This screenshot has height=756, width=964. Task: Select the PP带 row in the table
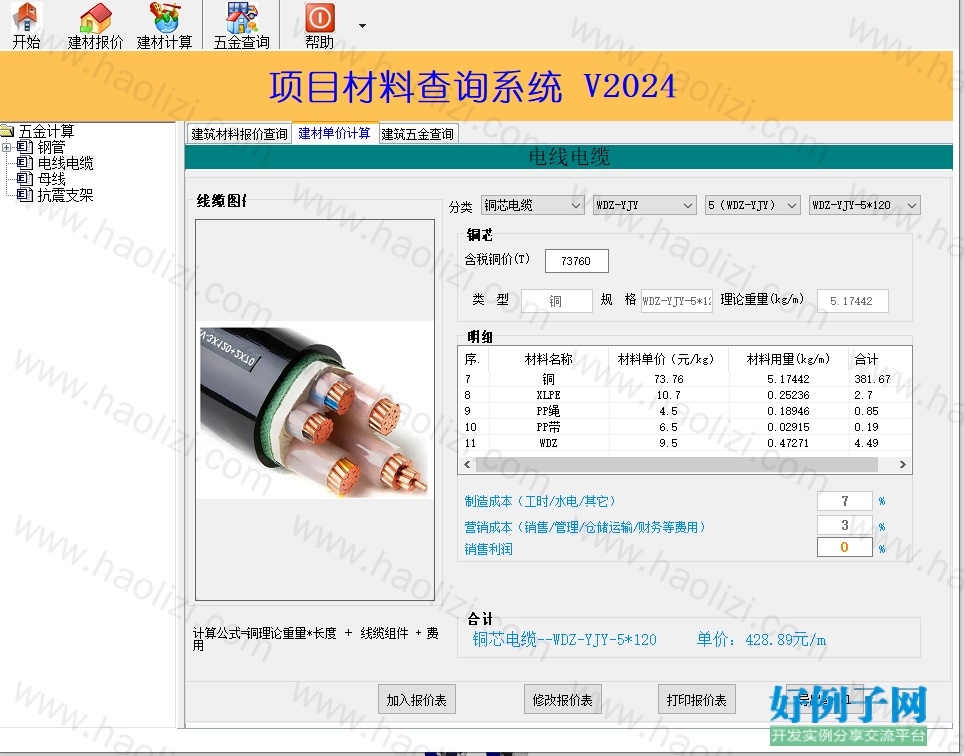pos(684,427)
